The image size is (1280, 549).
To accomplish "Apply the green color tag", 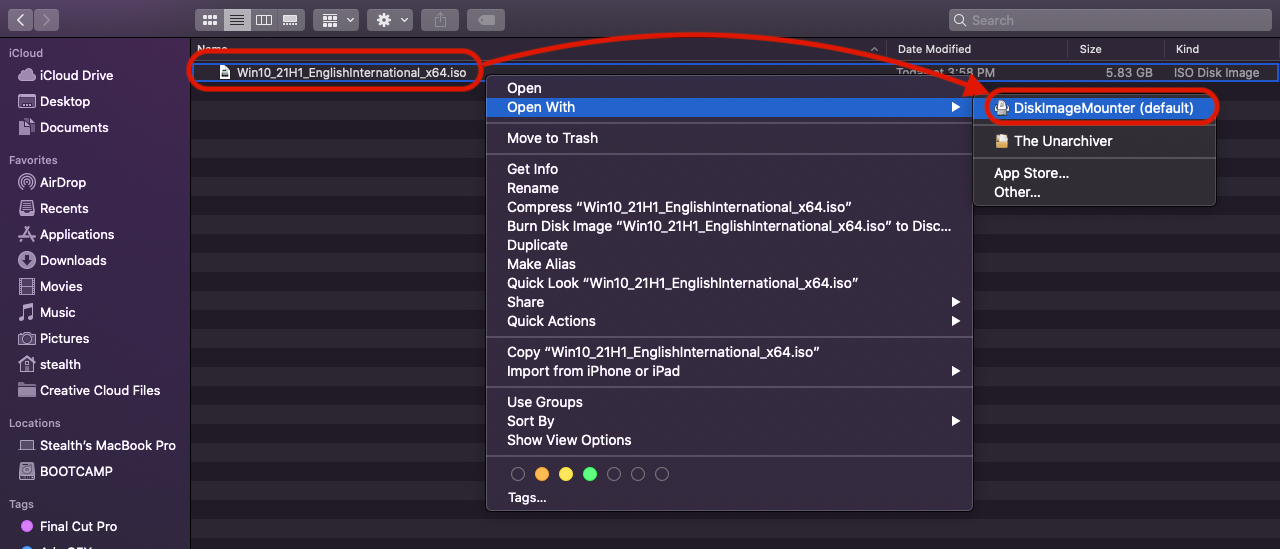I will (590, 474).
